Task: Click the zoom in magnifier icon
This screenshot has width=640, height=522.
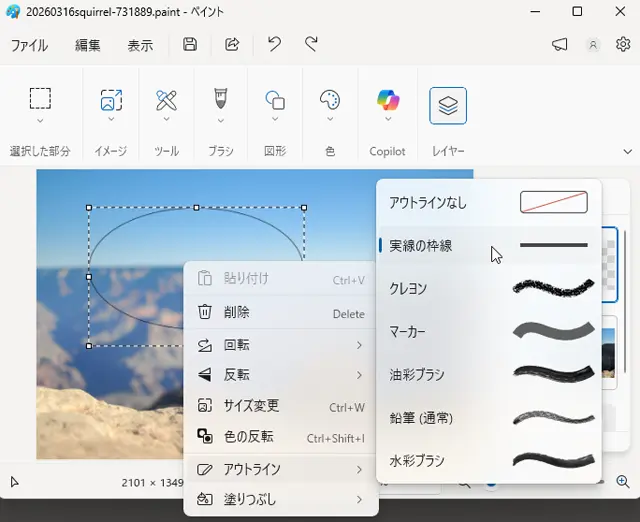Action: pyautogui.click(x=623, y=482)
